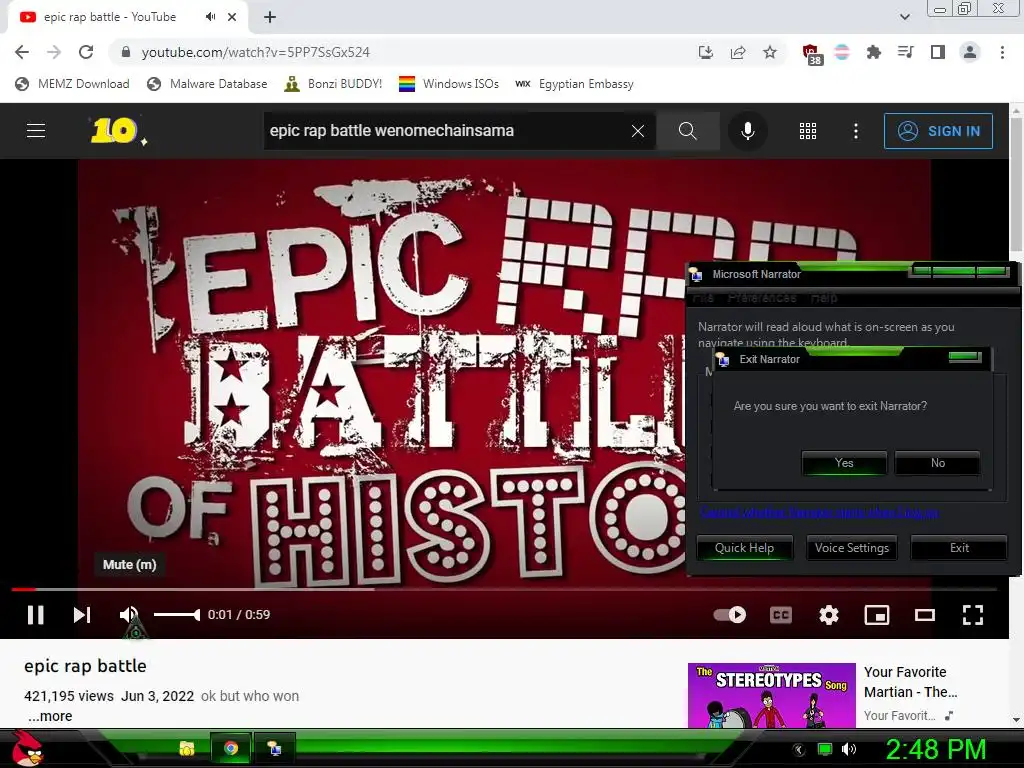Viewport: 1024px width, 768px height.
Task: Confirm exiting Narrator with Yes
Action: [844, 463]
